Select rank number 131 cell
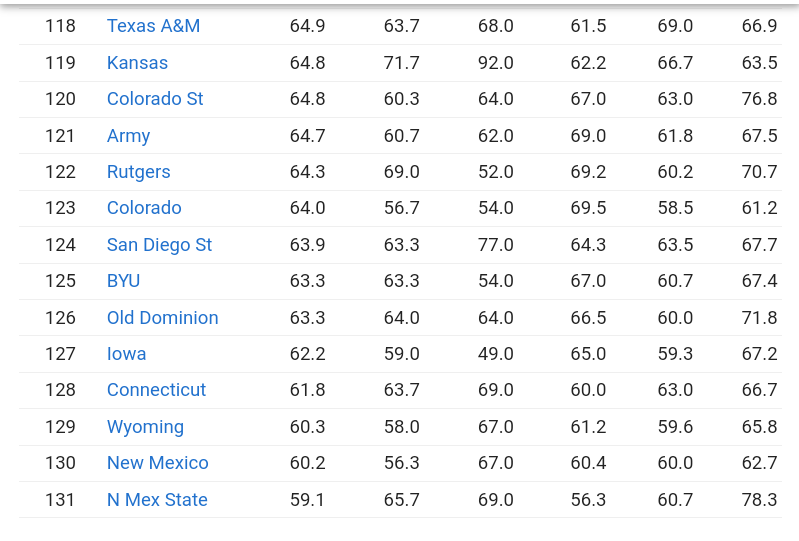The width and height of the screenshot is (799, 541). click(x=60, y=500)
